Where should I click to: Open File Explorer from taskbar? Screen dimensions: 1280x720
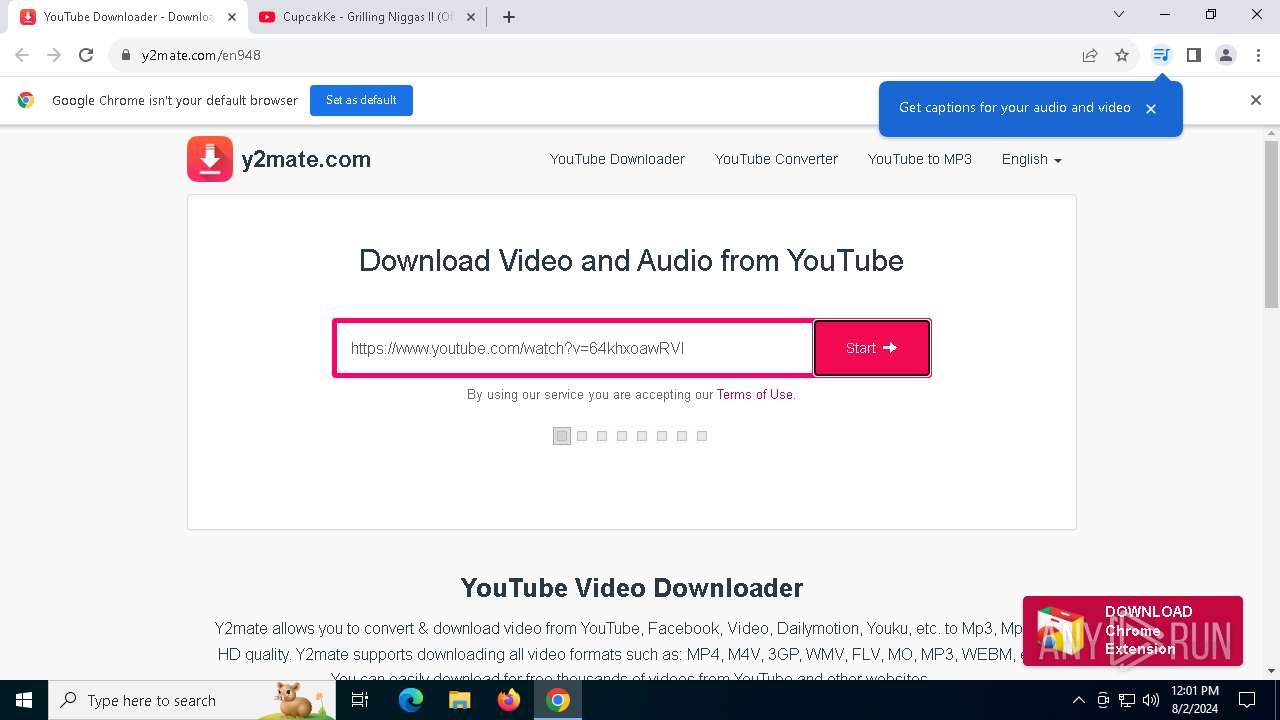click(x=459, y=700)
